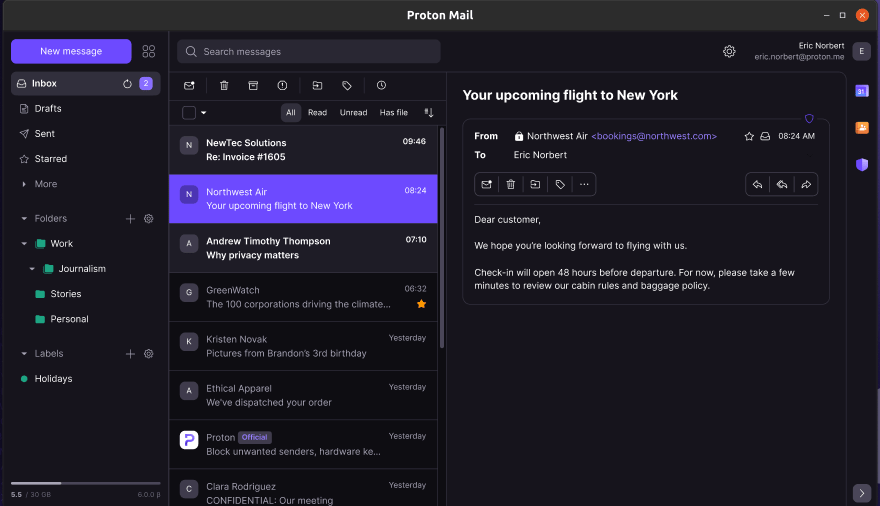
Task: Collapse the Journalism folder
Action: (x=32, y=269)
